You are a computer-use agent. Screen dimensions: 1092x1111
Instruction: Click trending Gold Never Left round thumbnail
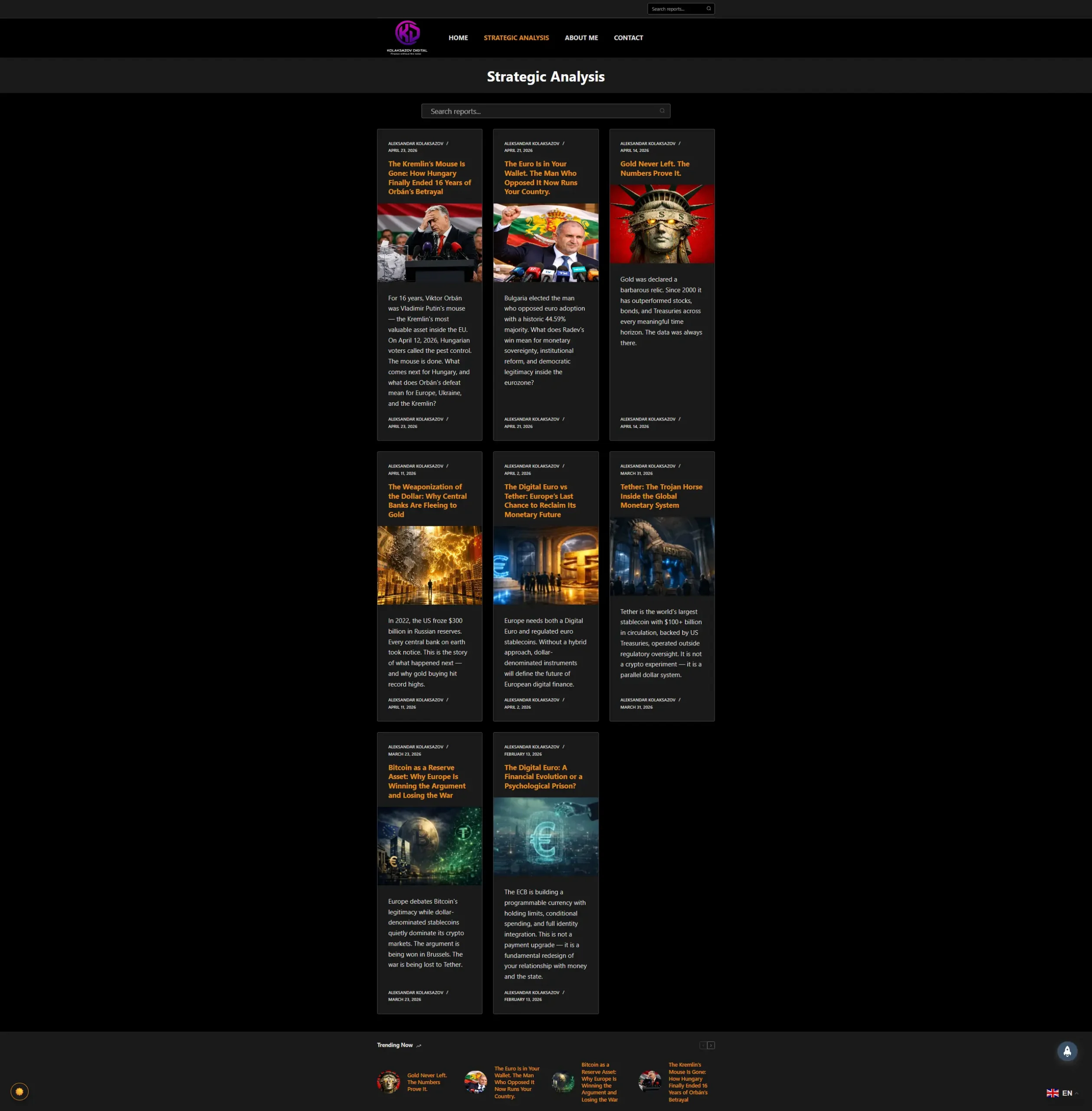(388, 1082)
